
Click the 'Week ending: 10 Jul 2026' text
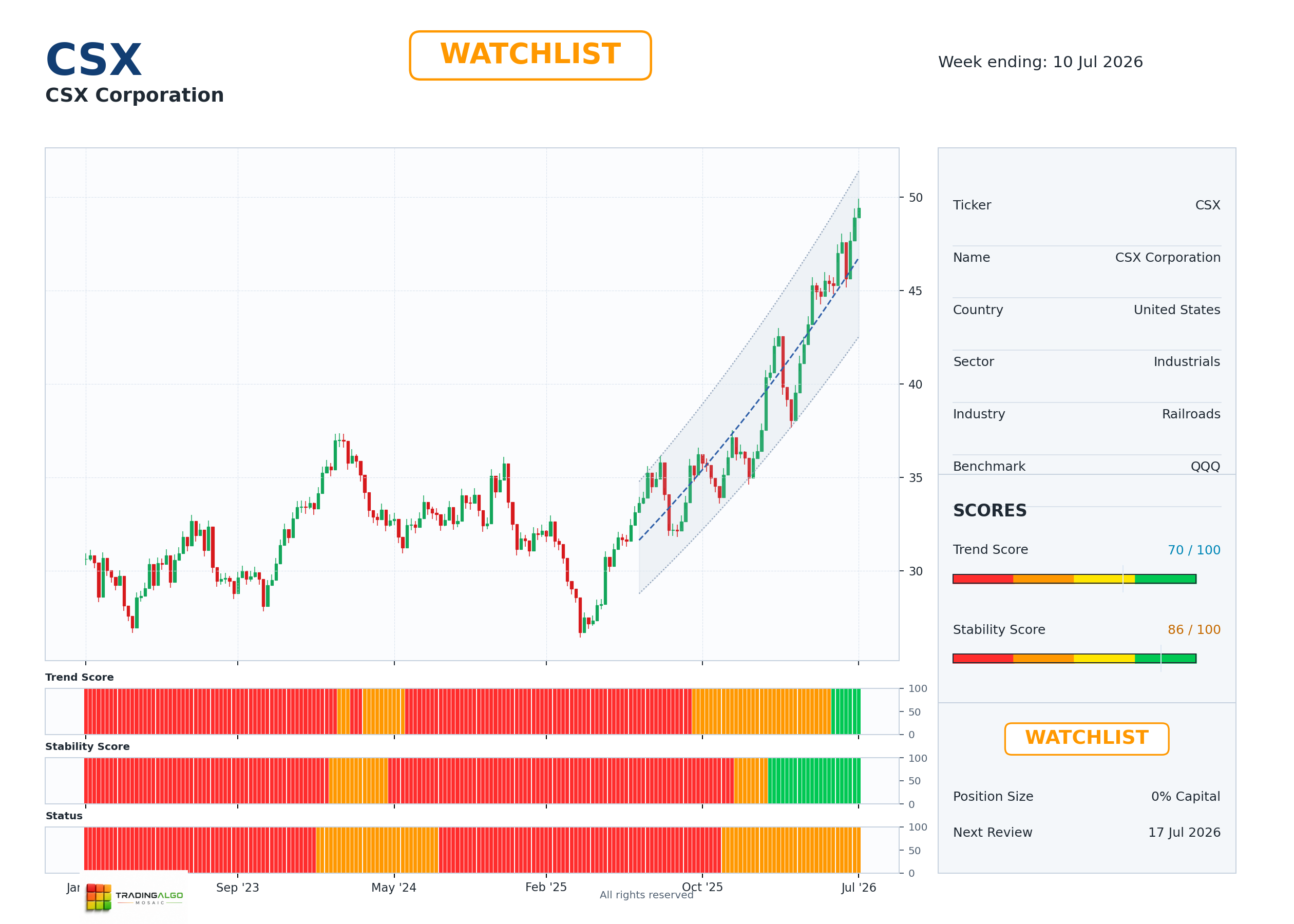coord(1040,62)
